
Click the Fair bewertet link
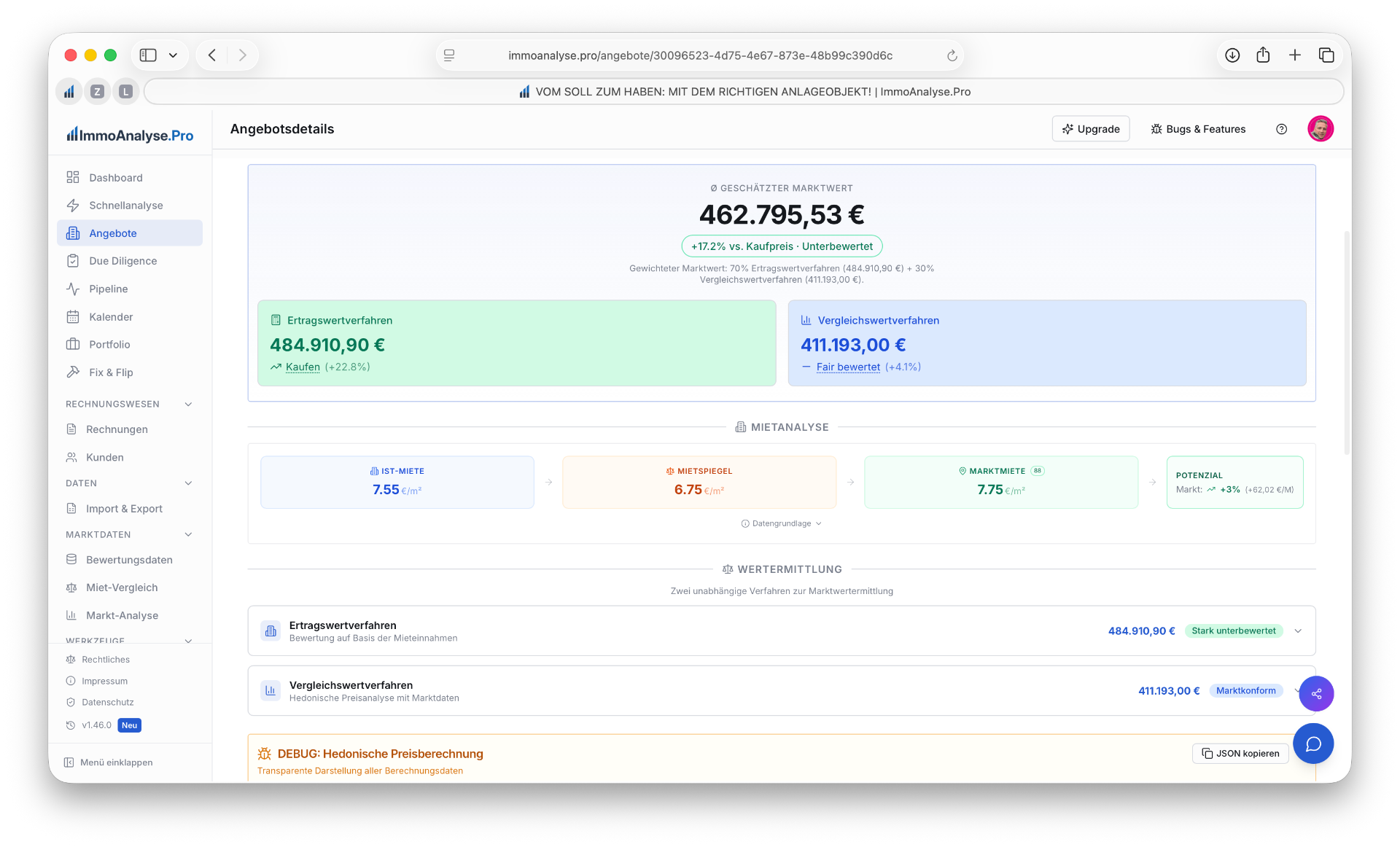coord(848,367)
